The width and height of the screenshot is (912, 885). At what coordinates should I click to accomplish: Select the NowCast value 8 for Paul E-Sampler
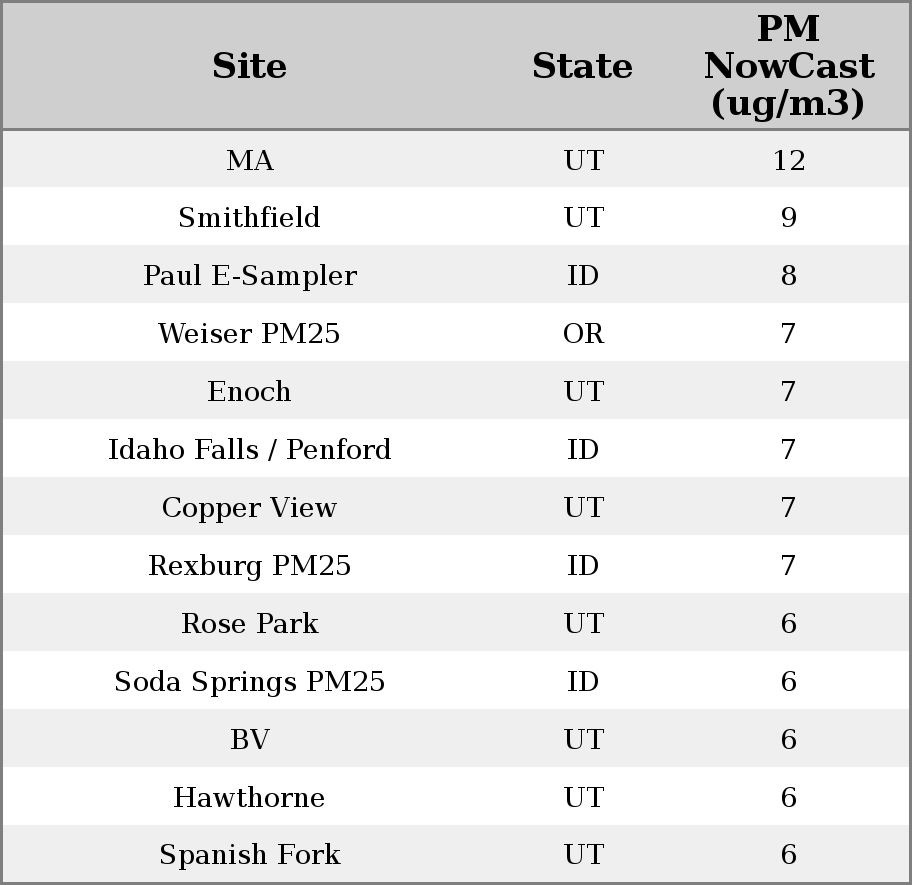[788, 276]
